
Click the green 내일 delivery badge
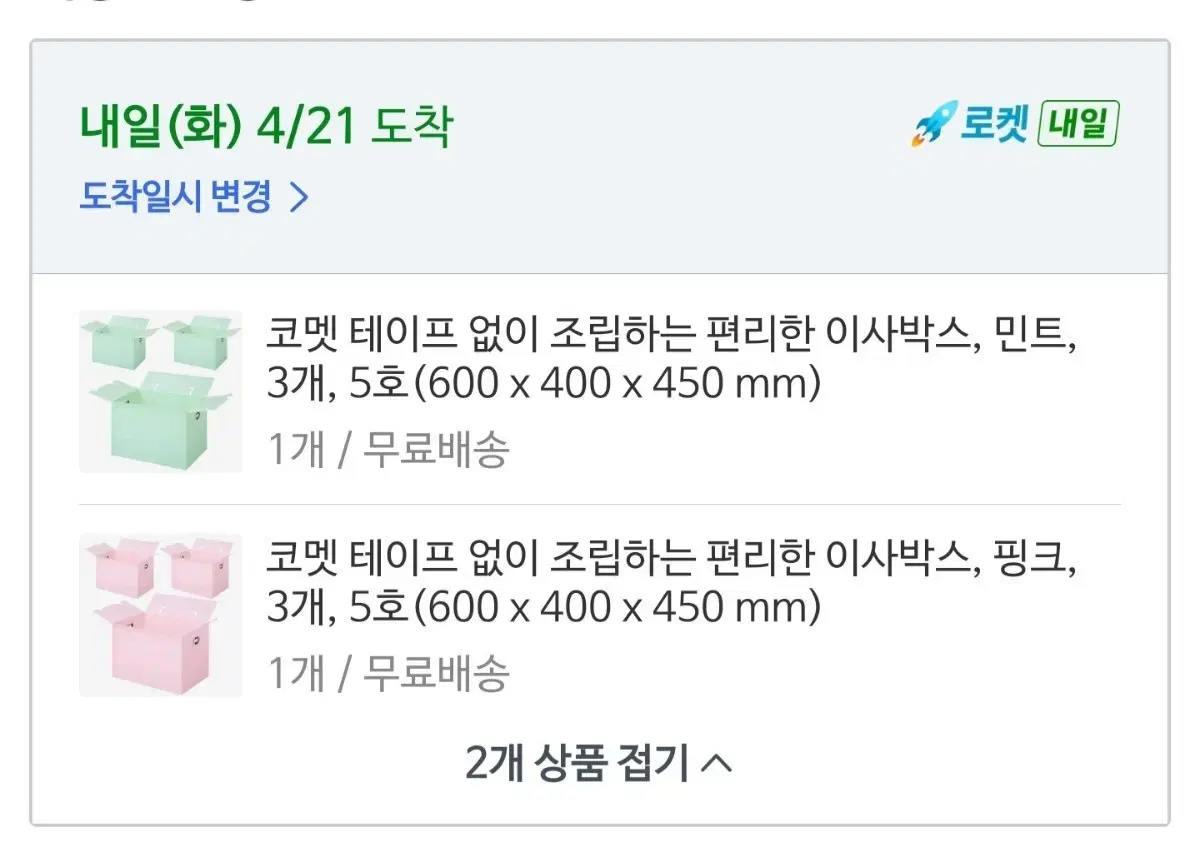tap(1078, 125)
